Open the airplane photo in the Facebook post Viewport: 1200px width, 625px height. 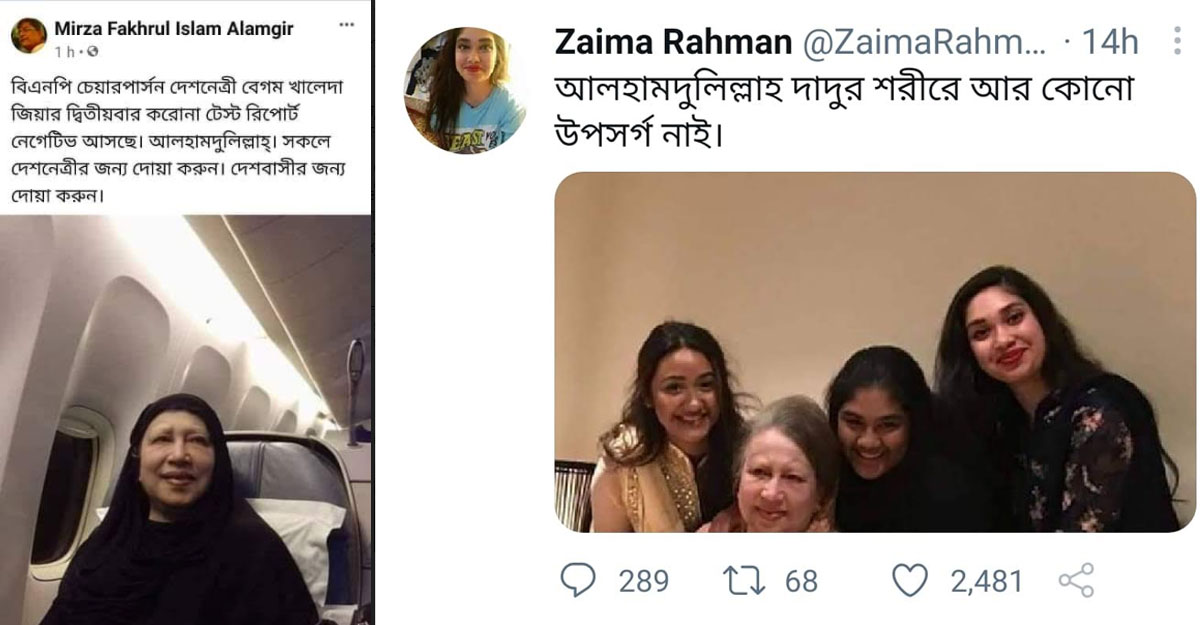[186, 420]
